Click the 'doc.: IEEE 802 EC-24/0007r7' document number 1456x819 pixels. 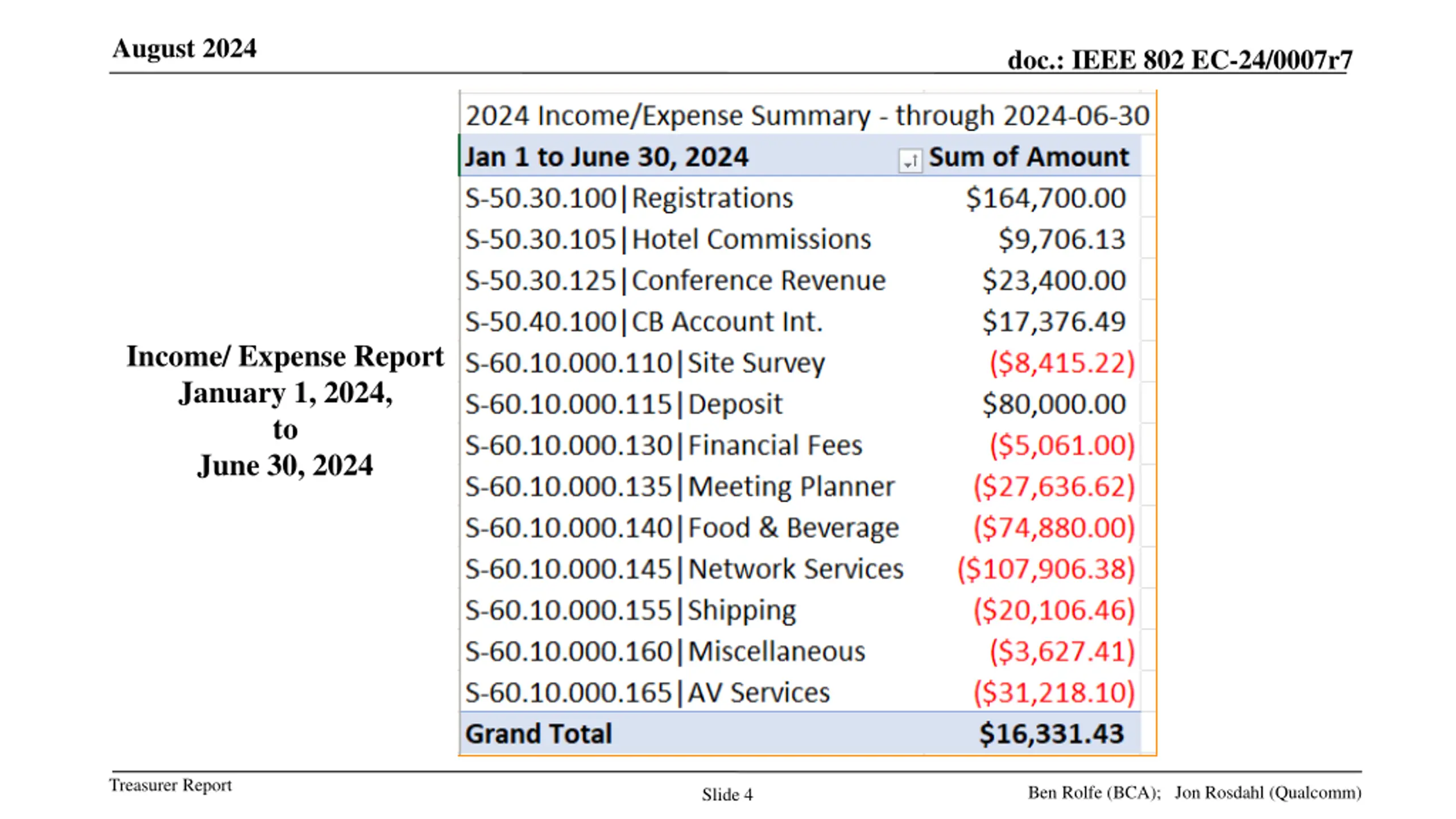(x=1180, y=60)
